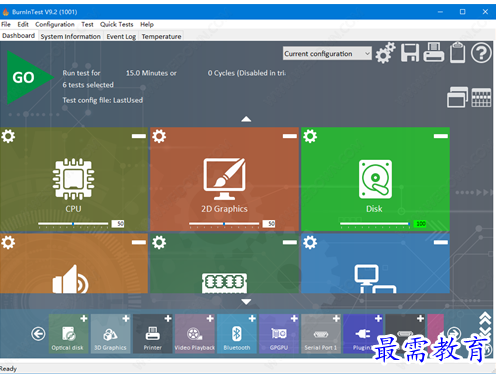Open Network test settings gear
496x381 pixels.
click(x=310, y=242)
